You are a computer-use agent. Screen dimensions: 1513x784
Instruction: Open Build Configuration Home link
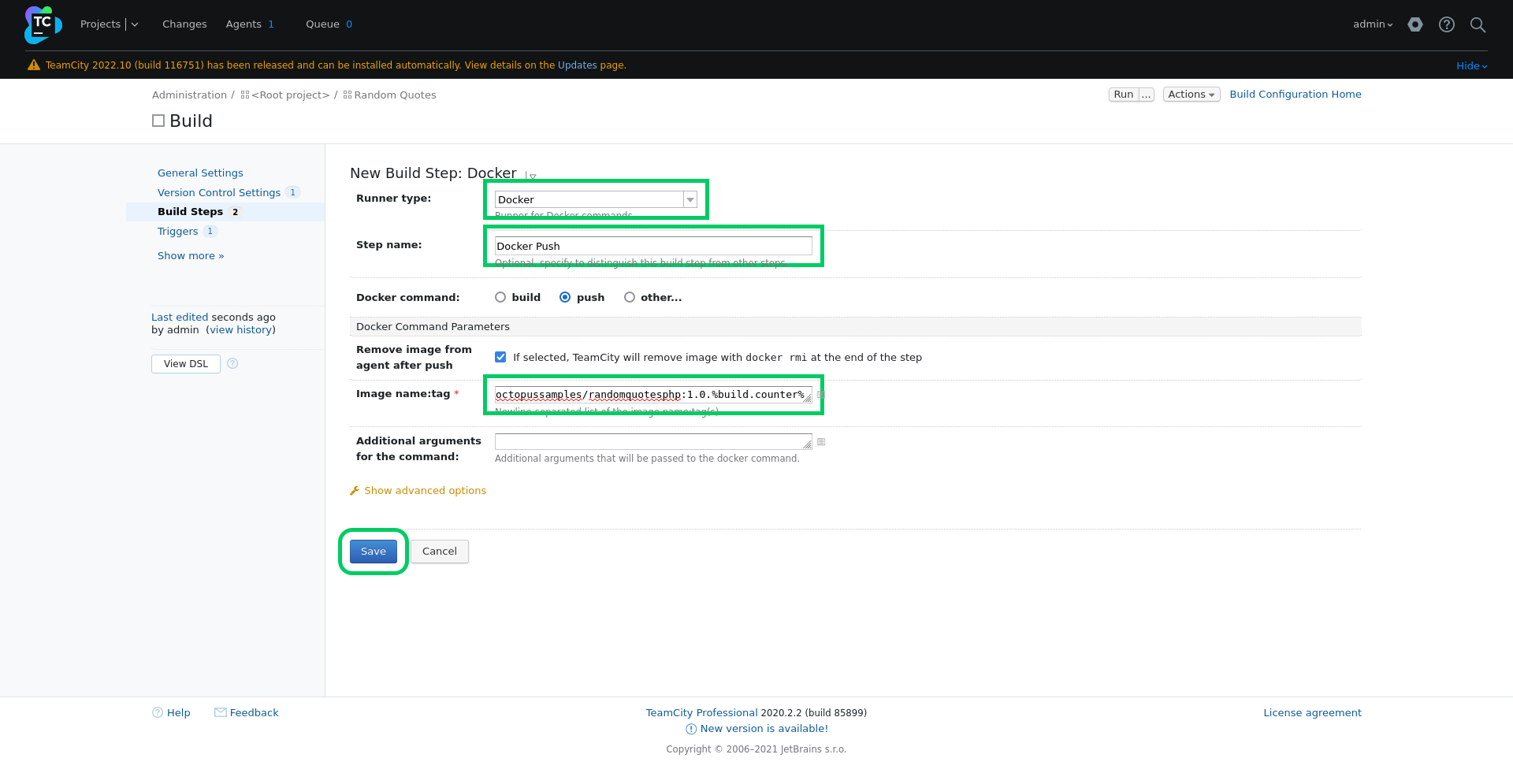[x=1296, y=95]
